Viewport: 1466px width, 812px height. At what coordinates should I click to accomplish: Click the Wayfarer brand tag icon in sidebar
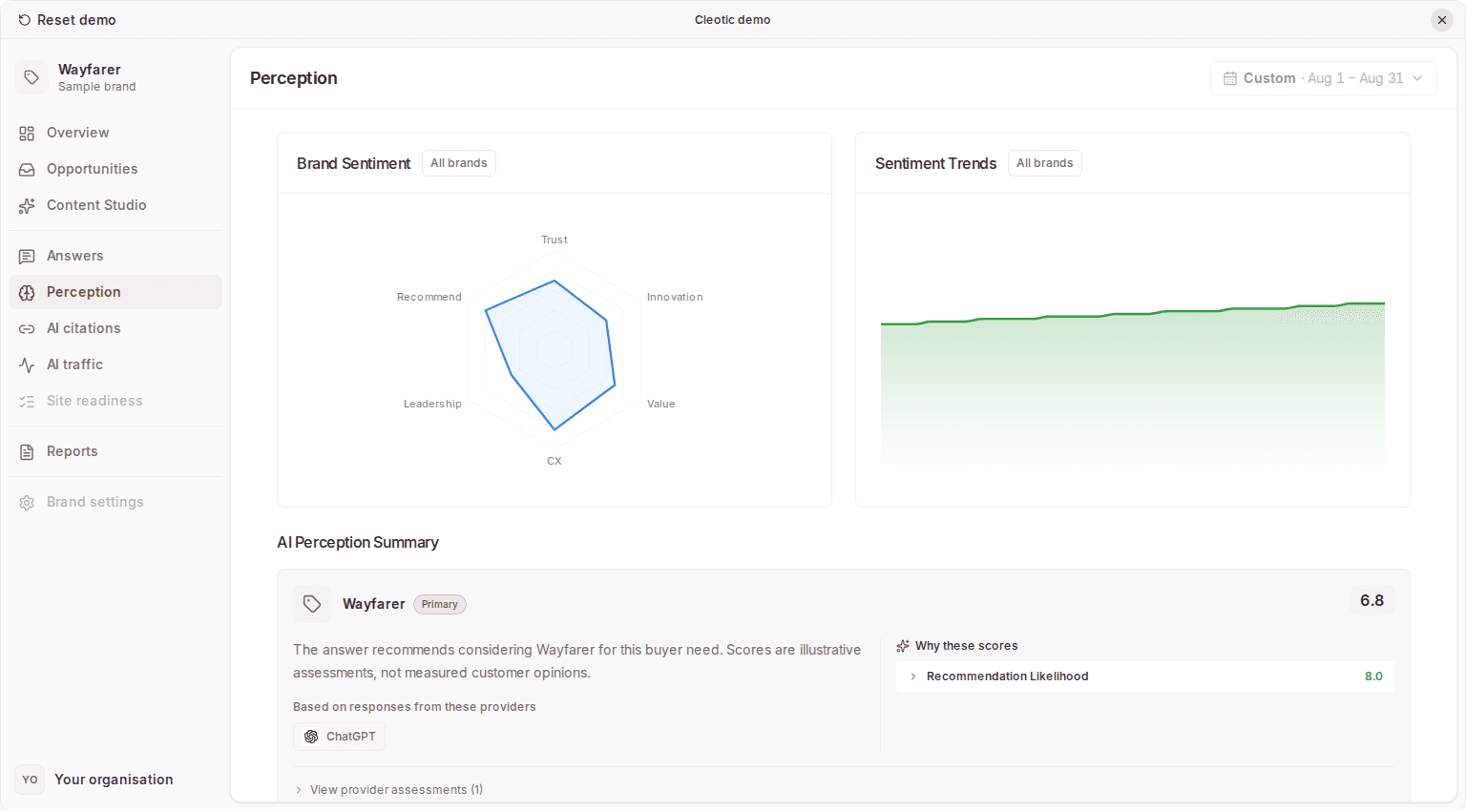point(31,77)
